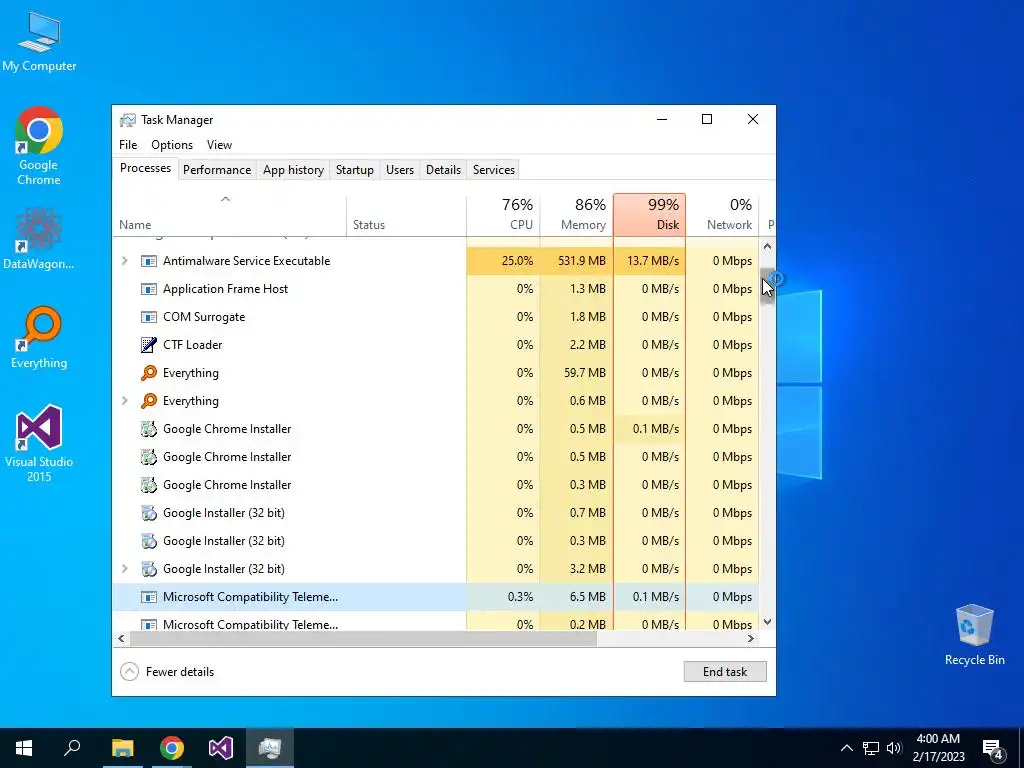This screenshot has height=768, width=1024.
Task: Open volume control tray icon
Action: point(894,748)
